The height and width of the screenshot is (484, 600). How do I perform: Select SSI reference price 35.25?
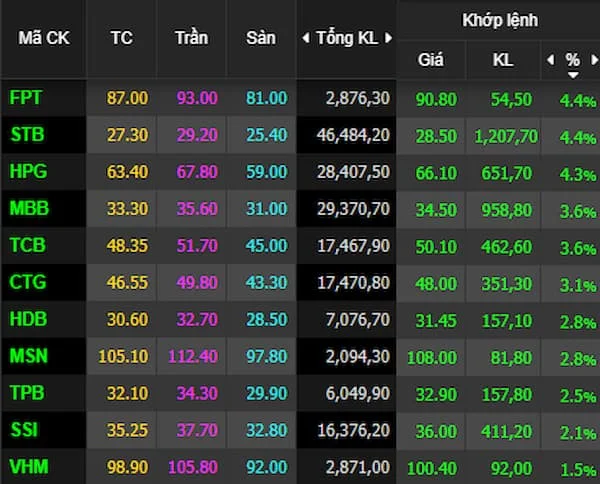click(127, 430)
